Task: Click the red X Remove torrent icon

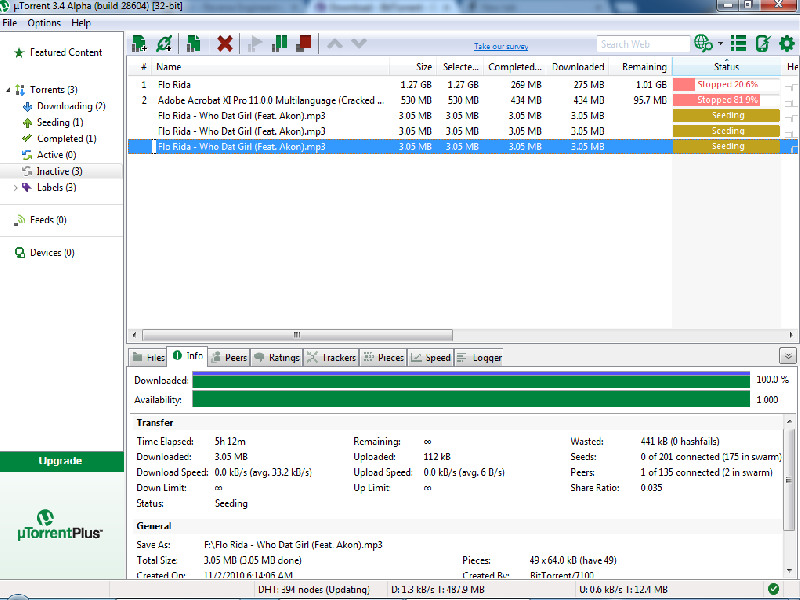Action: point(224,44)
